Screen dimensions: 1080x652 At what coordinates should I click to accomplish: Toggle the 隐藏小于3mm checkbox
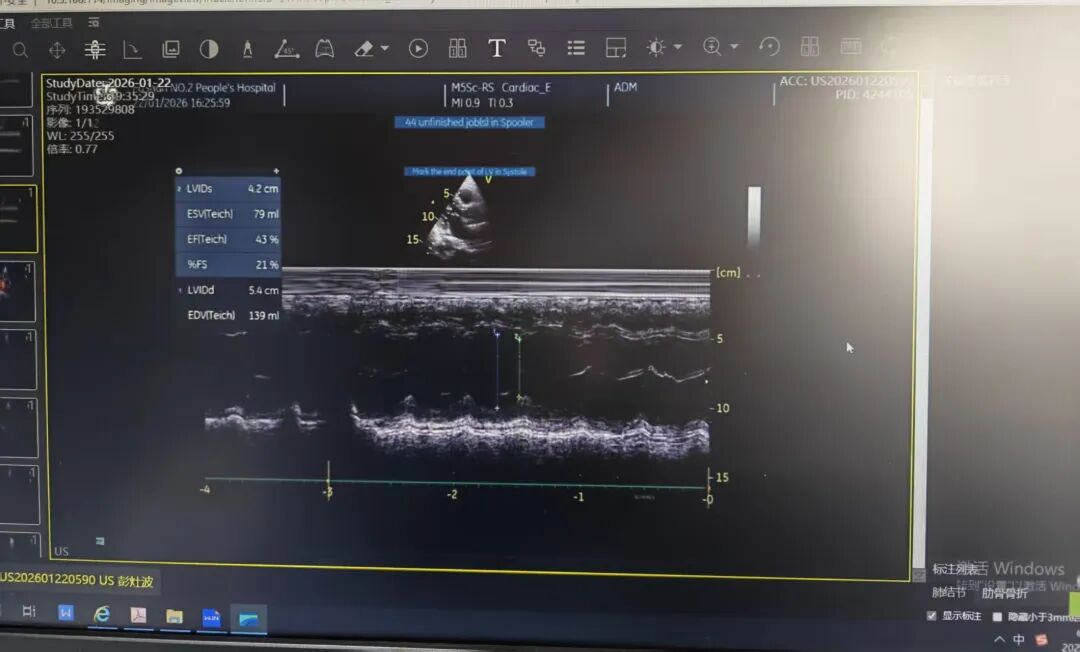click(997, 616)
